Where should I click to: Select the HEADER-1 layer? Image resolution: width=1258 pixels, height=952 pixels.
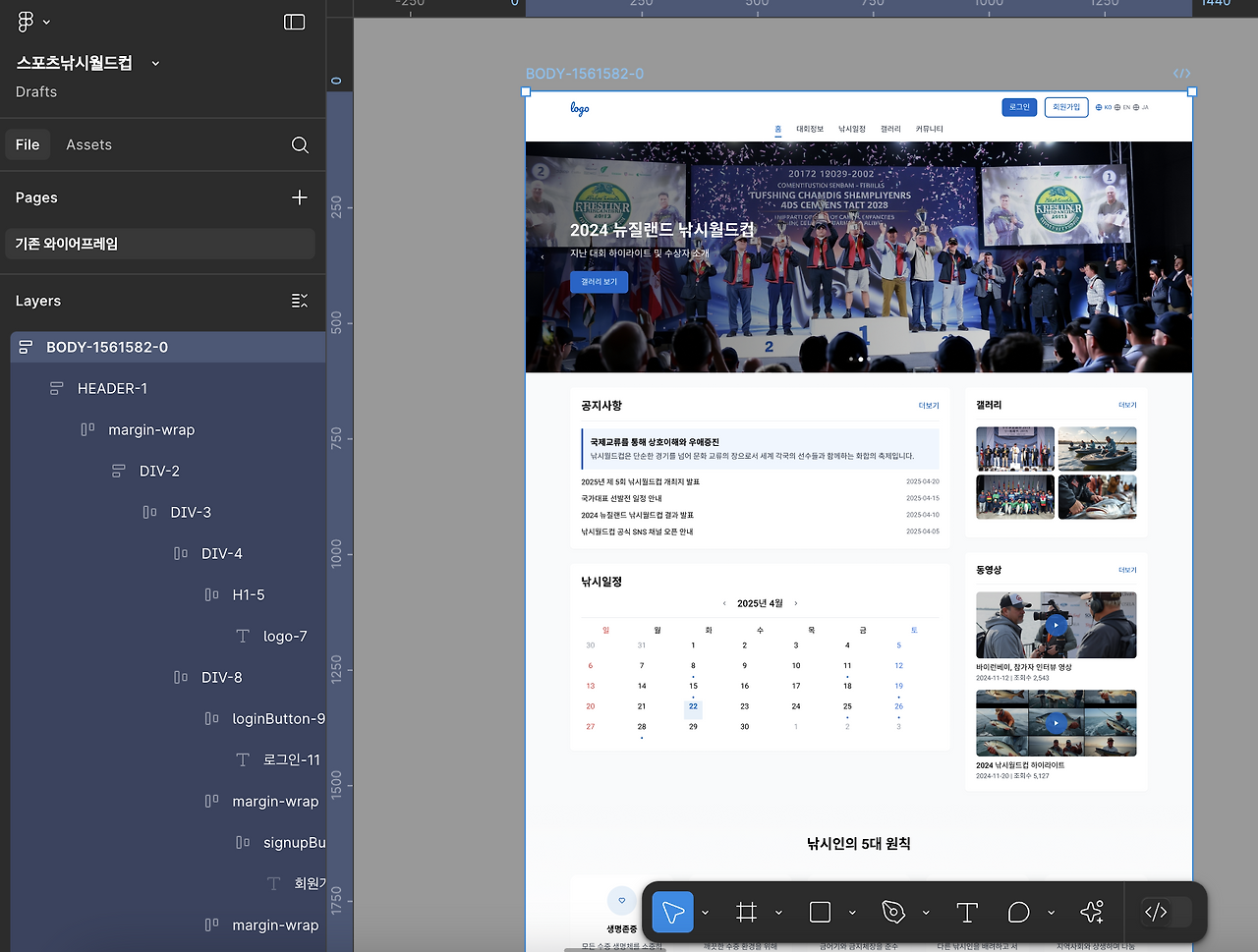pyautogui.click(x=112, y=388)
